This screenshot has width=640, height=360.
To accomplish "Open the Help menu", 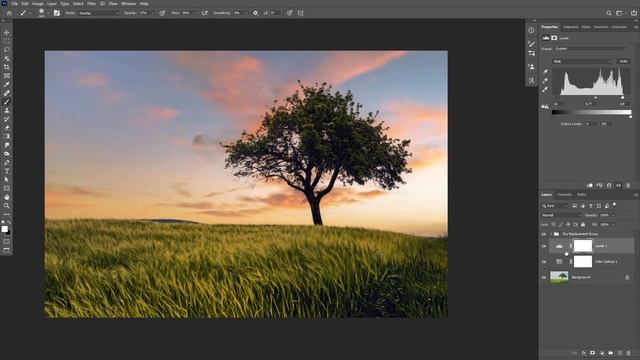I will click(x=144, y=4).
